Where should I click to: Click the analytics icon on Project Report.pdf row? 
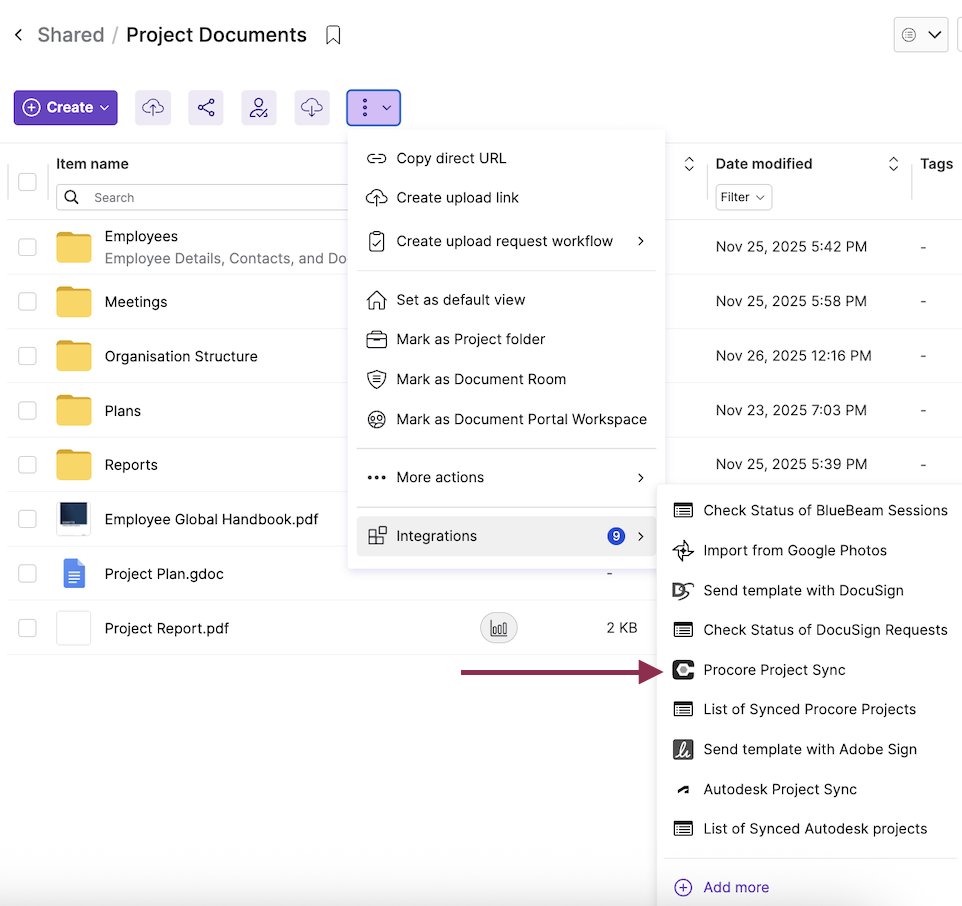[499, 628]
